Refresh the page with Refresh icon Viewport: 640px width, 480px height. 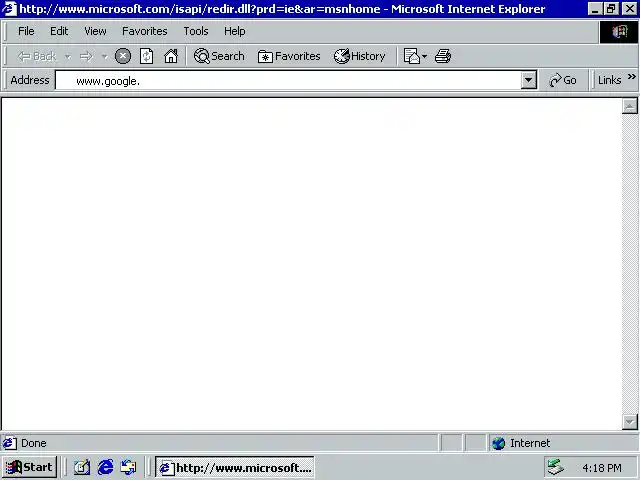[147, 56]
